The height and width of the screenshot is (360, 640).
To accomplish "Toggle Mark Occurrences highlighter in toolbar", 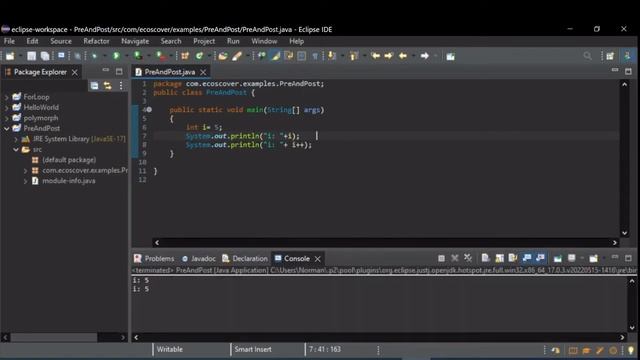I will pos(276,56).
